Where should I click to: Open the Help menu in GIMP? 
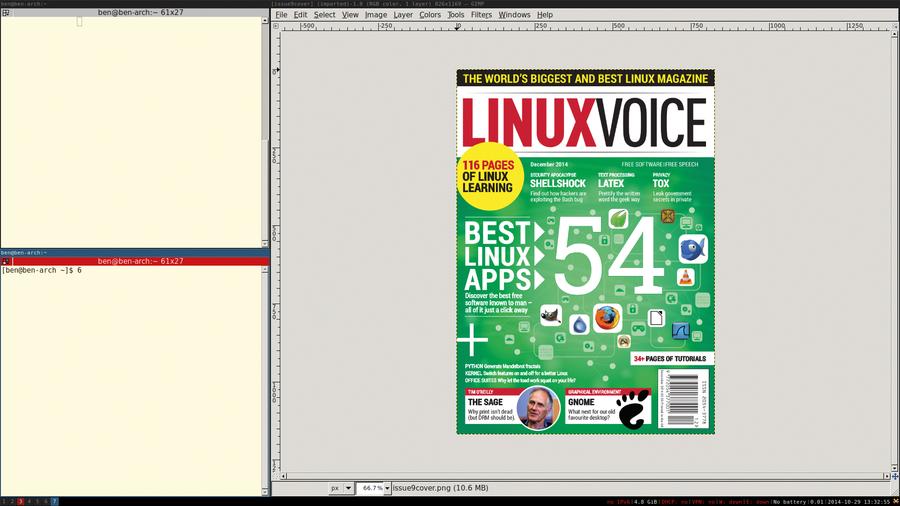point(545,15)
